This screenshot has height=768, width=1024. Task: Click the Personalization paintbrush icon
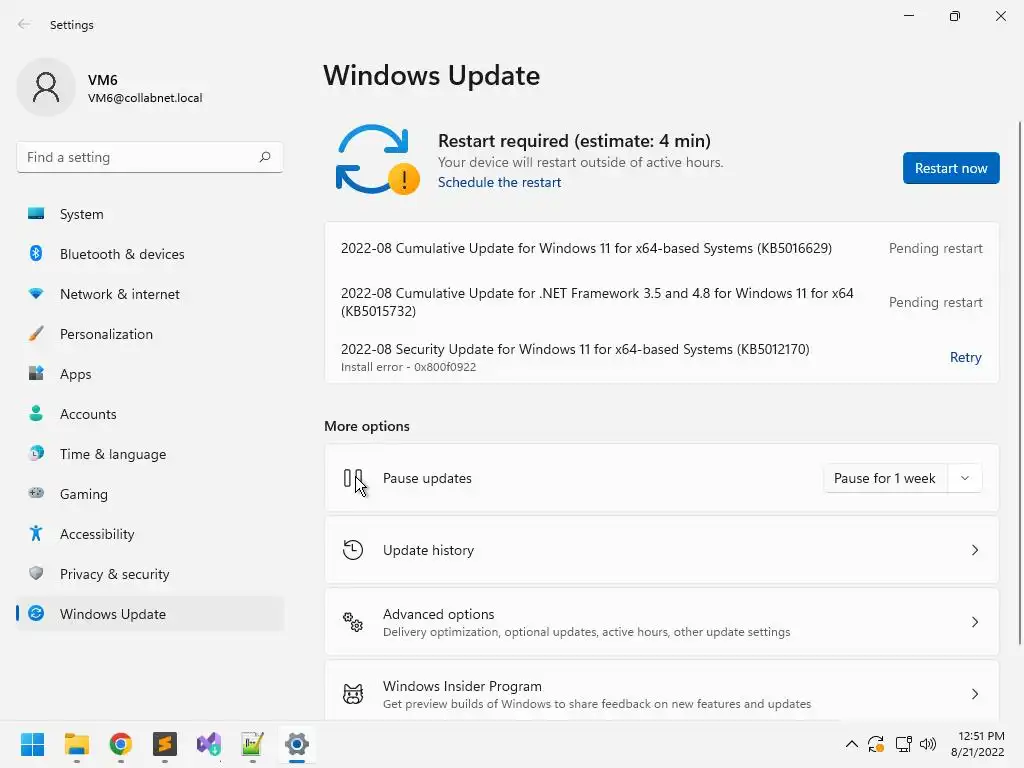36,334
